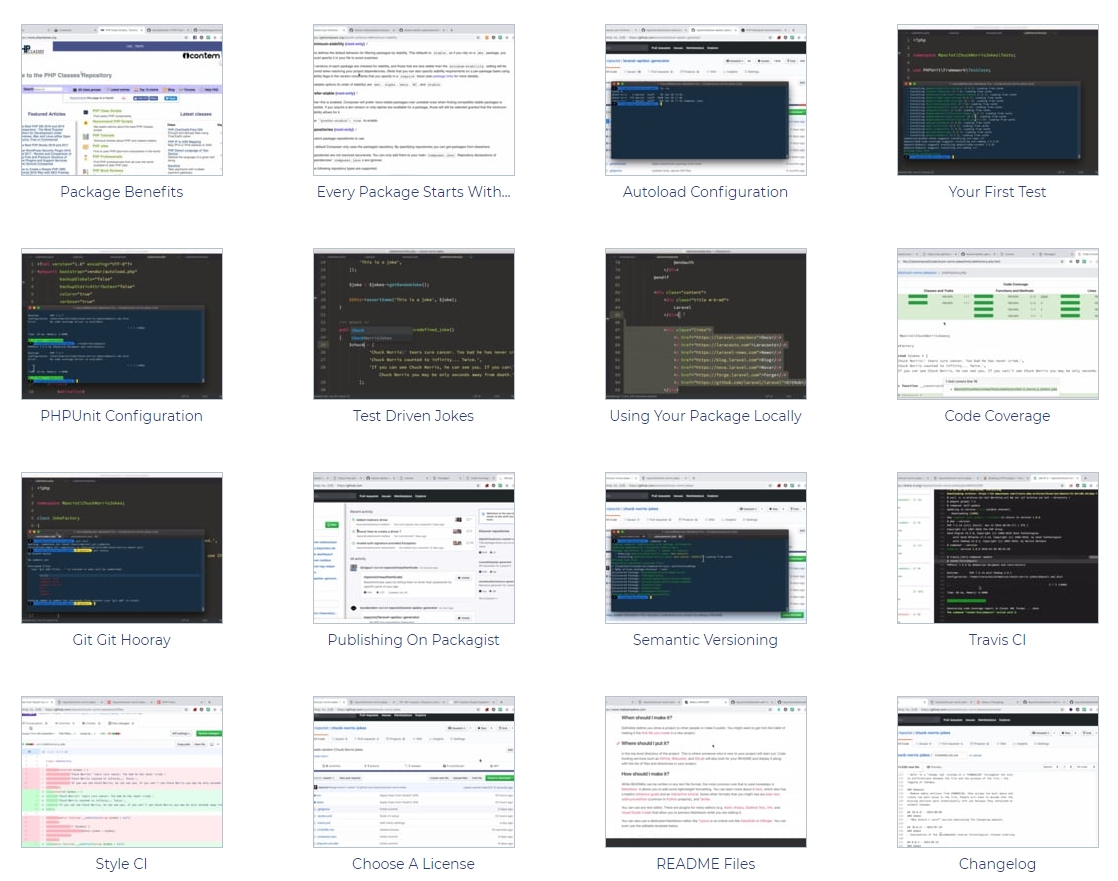This screenshot has height=881, width=1118.
Task: Click the Every Package Starts With... title
Action: pyautogui.click(x=414, y=192)
